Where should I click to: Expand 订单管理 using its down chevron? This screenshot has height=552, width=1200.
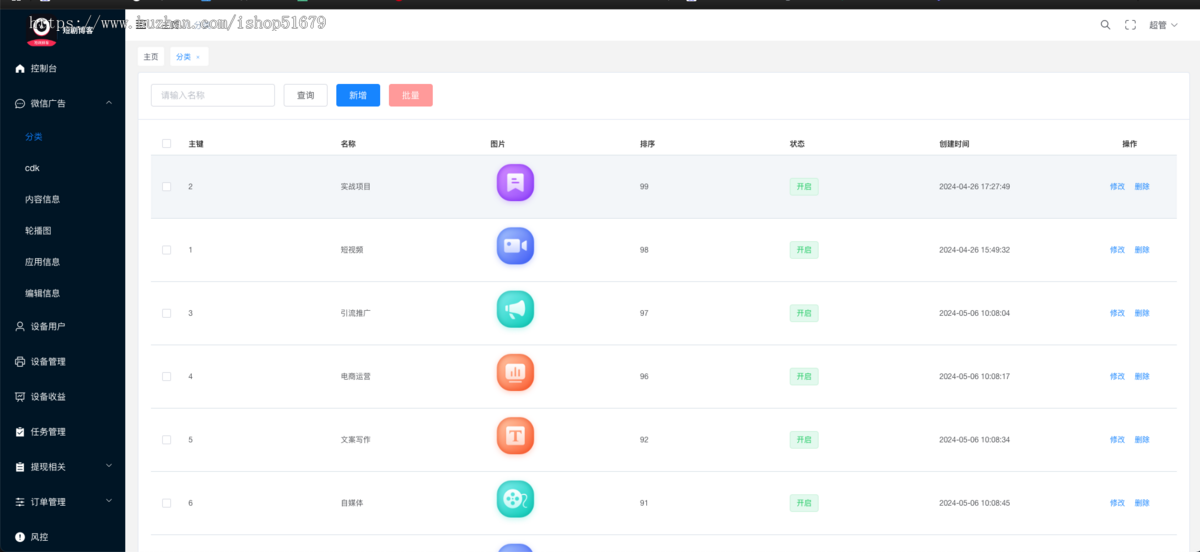108,501
